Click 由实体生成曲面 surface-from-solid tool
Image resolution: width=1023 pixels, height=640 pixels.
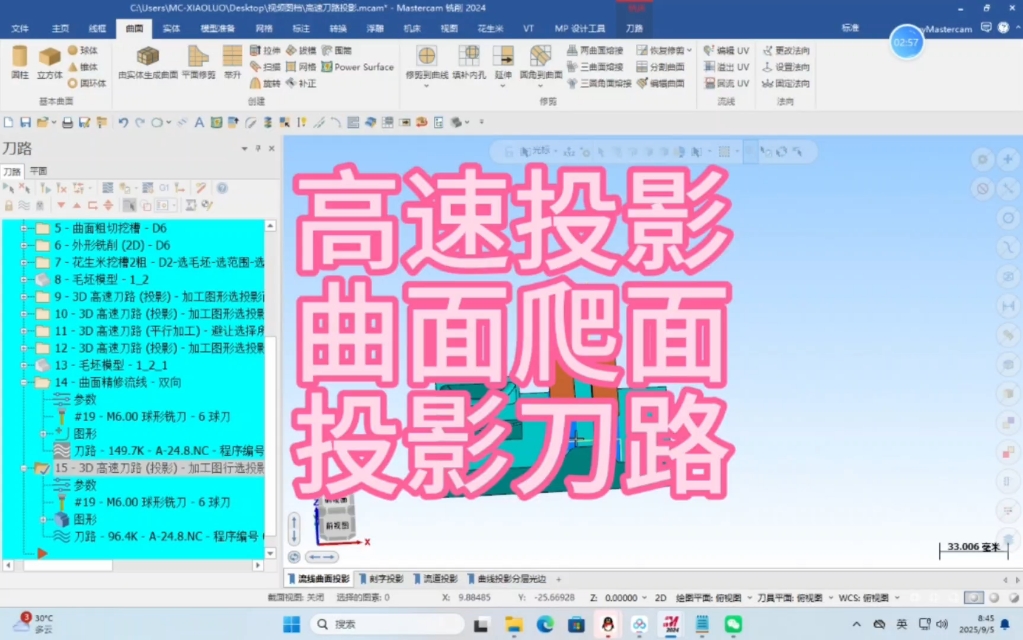click(x=148, y=63)
